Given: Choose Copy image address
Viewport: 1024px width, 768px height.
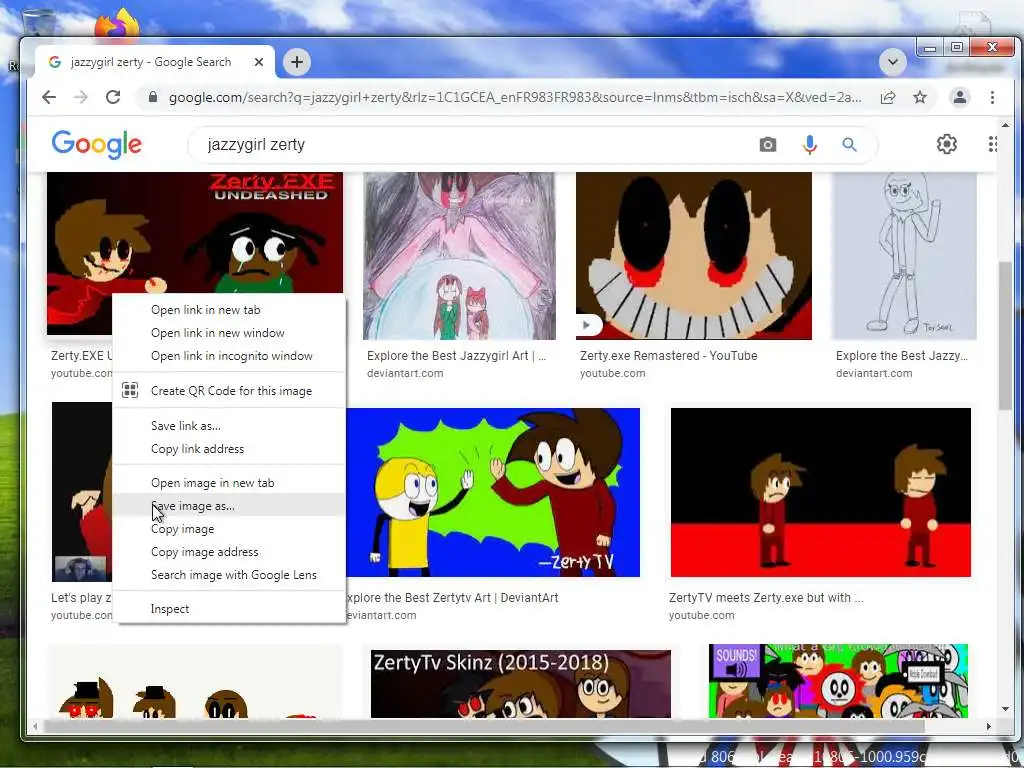Looking at the screenshot, I should tap(229, 552).
